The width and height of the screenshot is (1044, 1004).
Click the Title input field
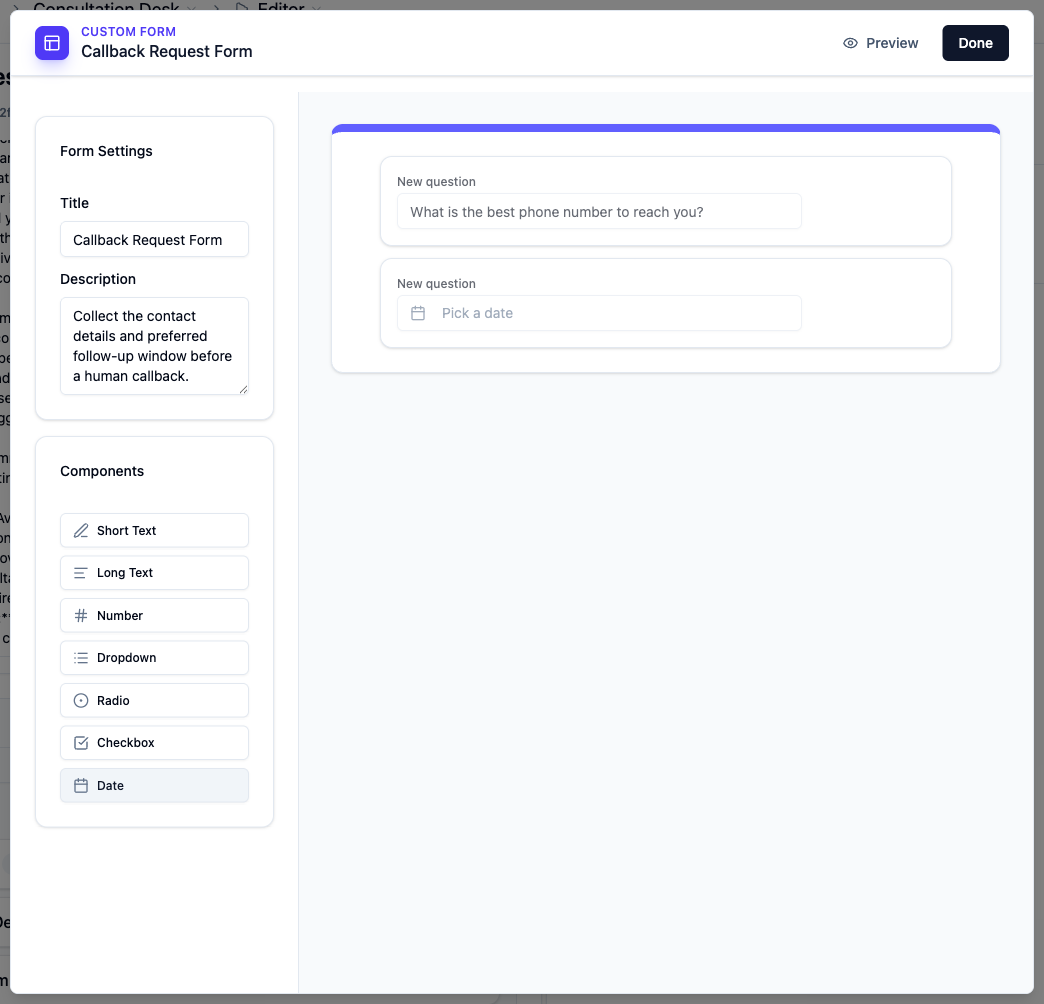pos(154,239)
